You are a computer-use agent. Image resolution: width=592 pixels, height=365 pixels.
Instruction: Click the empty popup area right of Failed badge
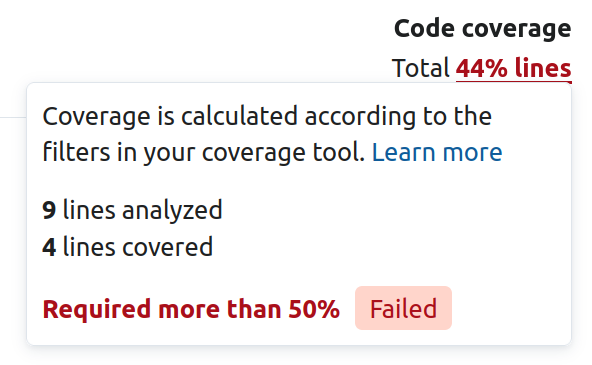[x=510, y=308]
